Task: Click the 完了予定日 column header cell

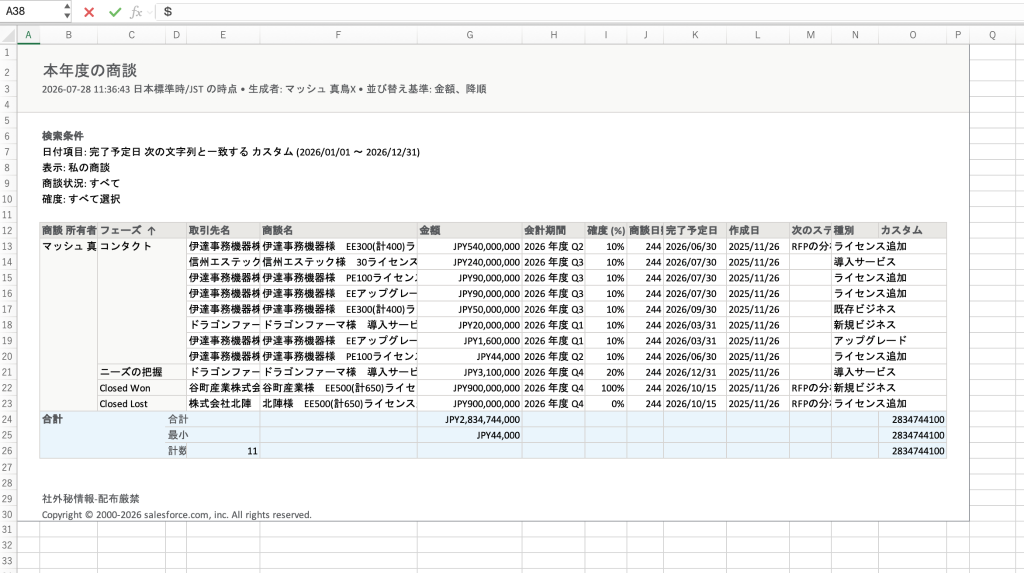Action: pyautogui.click(x=695, y=231)
